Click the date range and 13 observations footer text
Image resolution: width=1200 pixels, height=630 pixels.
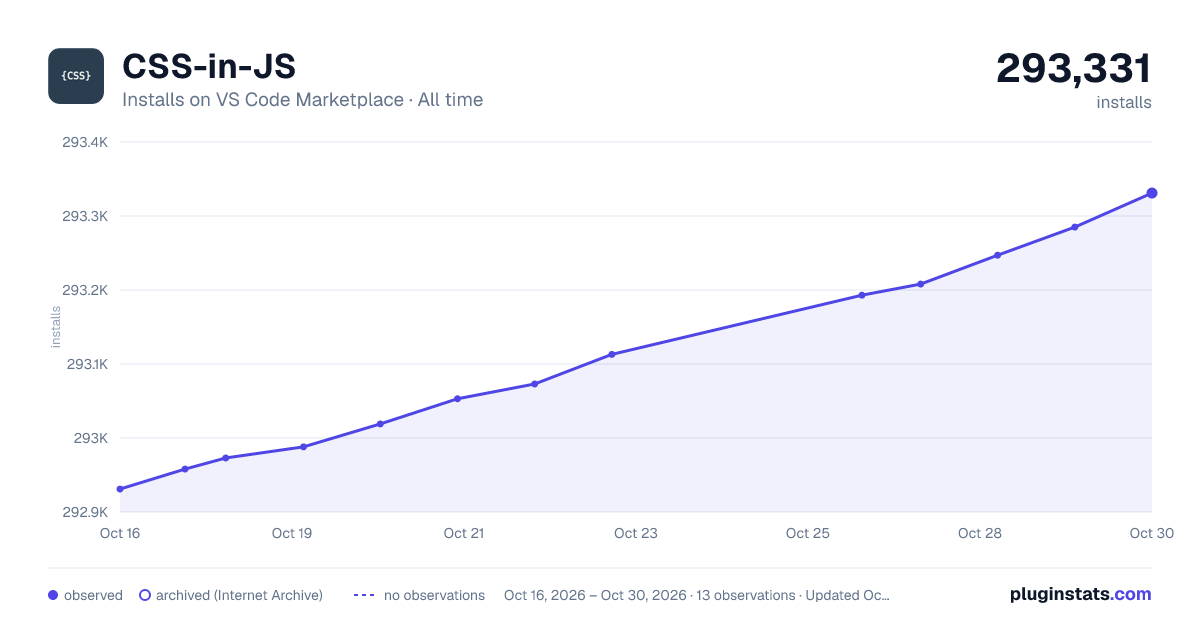click(697, 595)
